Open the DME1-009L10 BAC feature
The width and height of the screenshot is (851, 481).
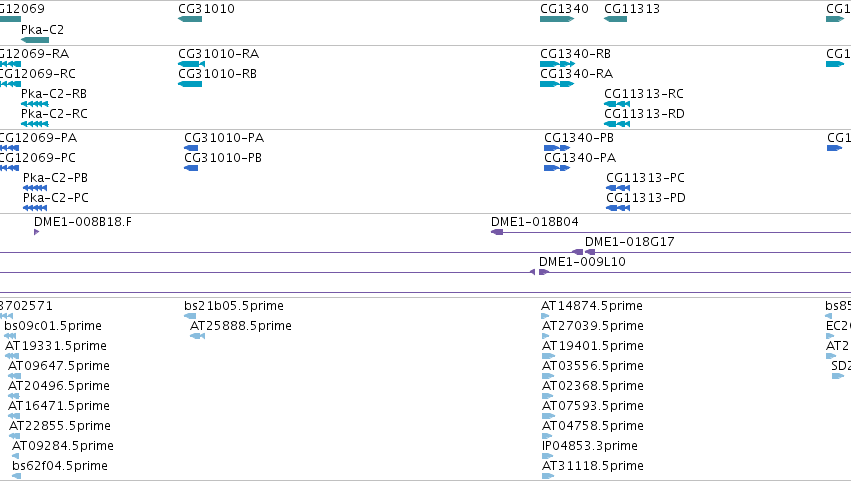click(x=582, y=262)
